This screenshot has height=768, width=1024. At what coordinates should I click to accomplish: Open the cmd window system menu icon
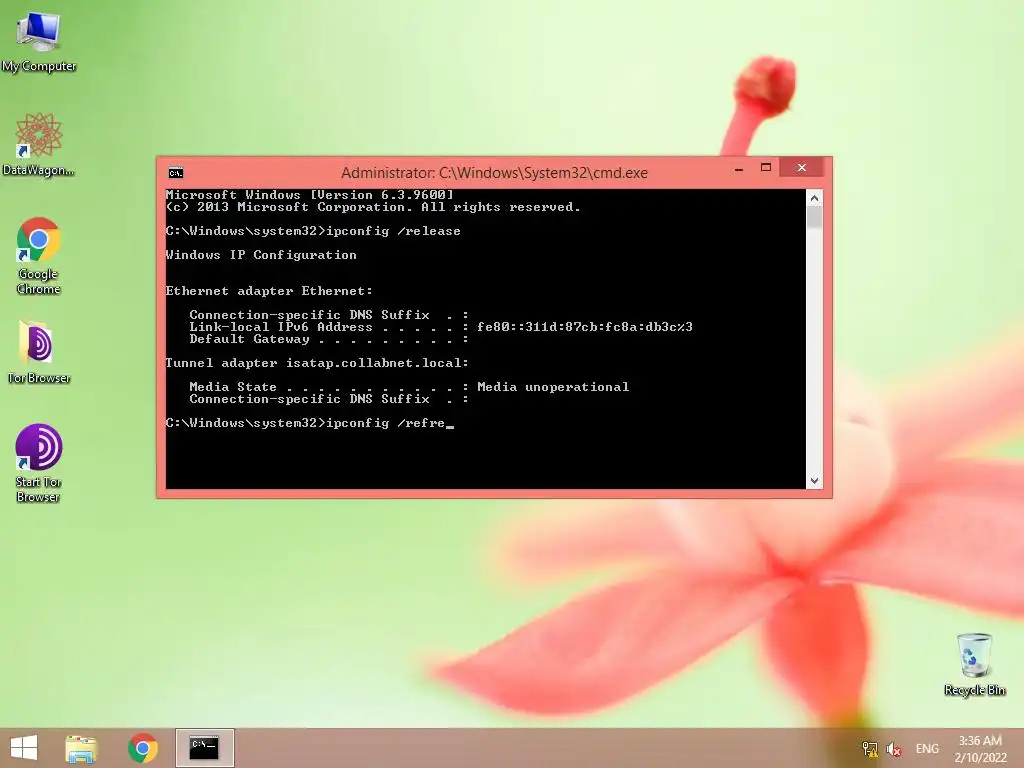coord(176,173)
